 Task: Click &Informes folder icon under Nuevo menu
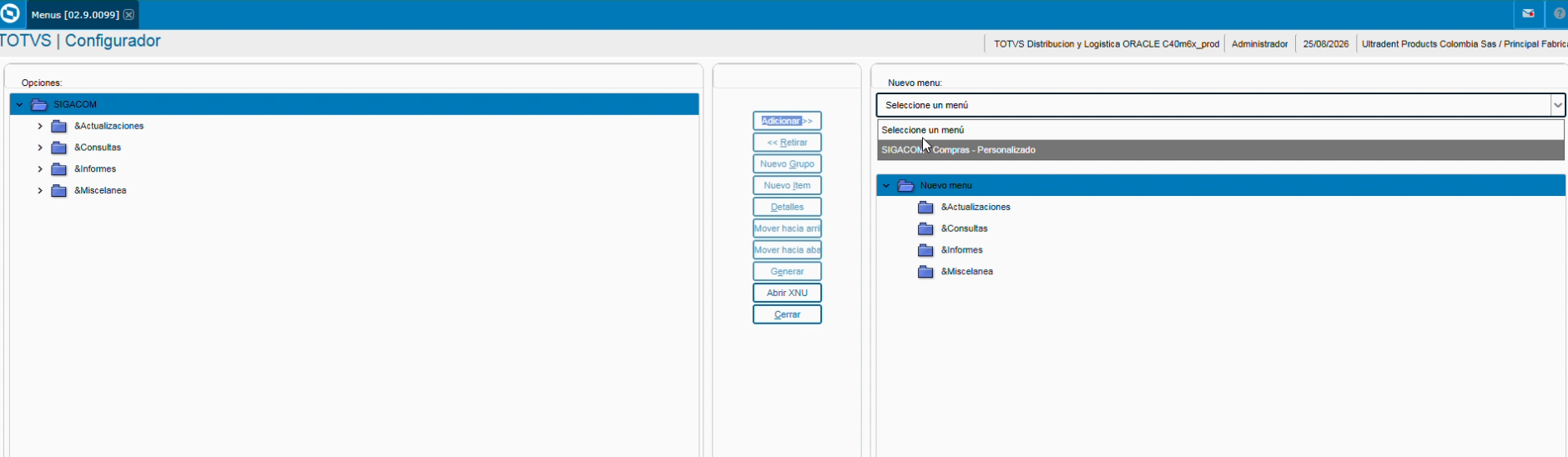pos(925,250)
